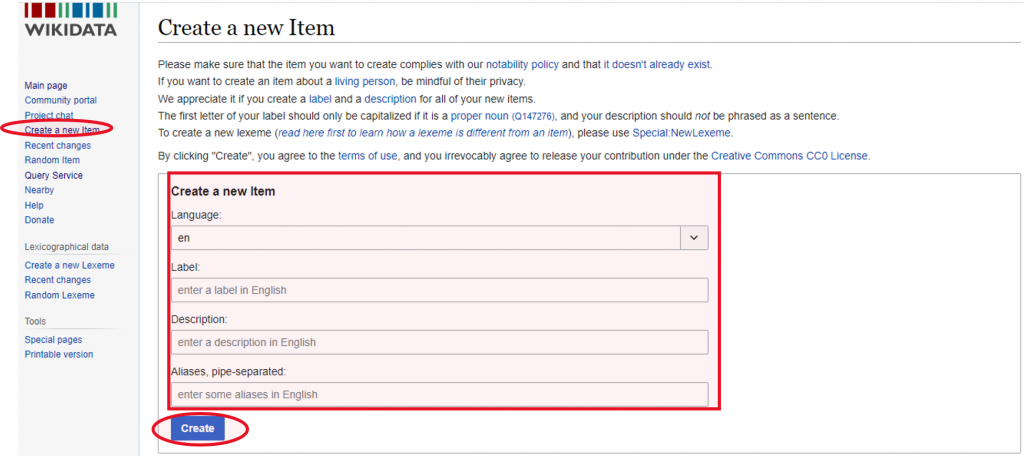Viewport: 1024px width, 456px height.
Task: Open Query Service link
Action: [54, 176]
